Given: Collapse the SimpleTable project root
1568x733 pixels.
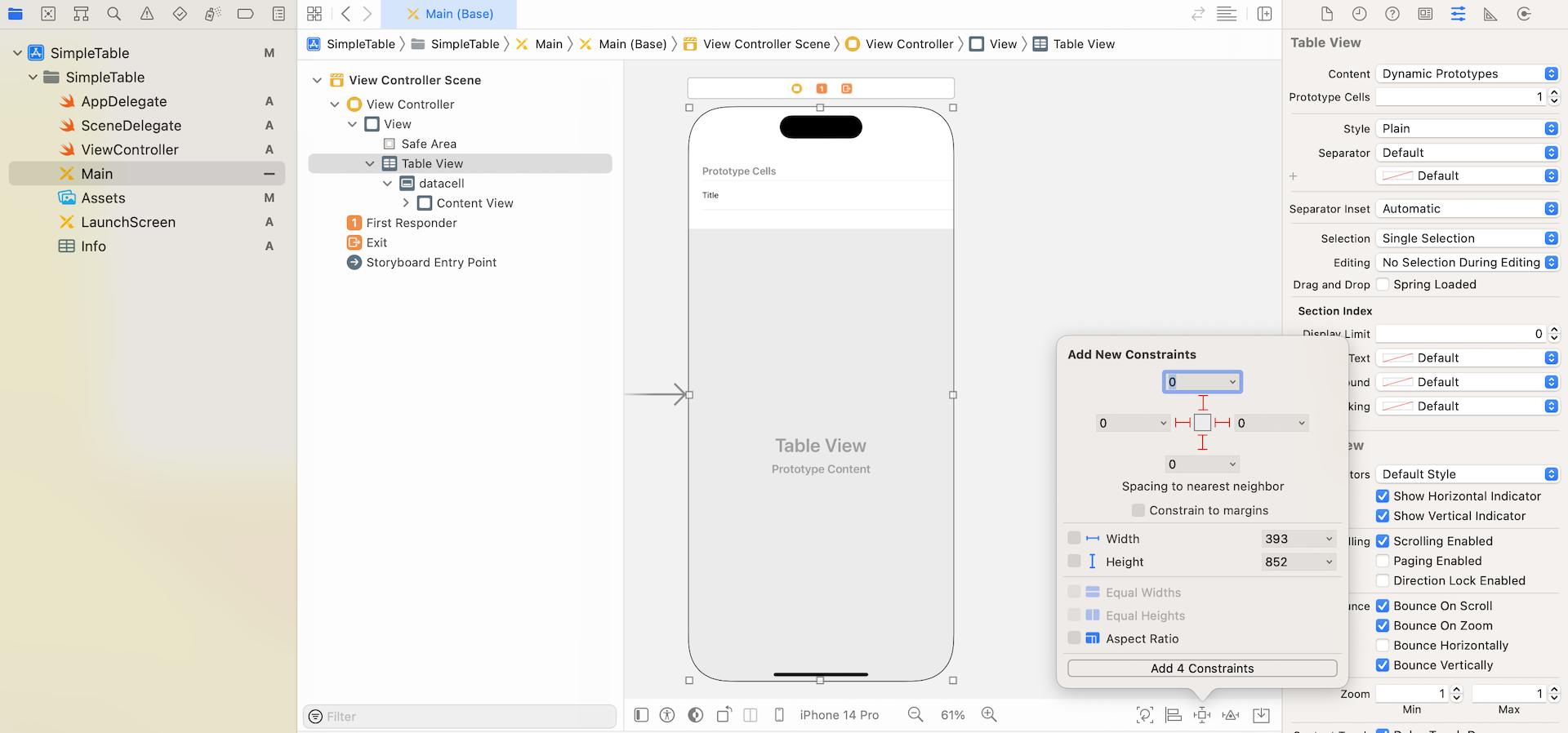Looking at the screenshot, I should [17, 52].
